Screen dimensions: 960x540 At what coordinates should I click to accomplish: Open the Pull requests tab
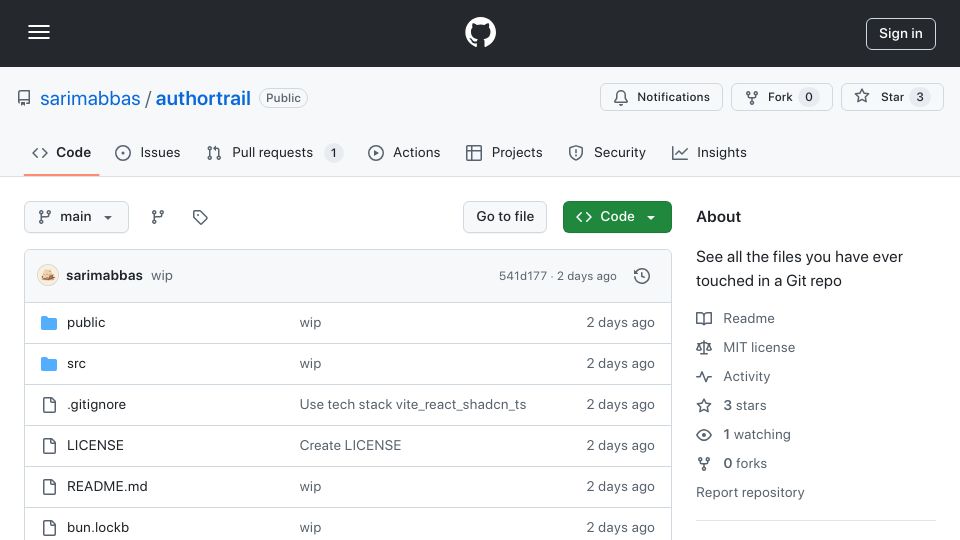274,152
